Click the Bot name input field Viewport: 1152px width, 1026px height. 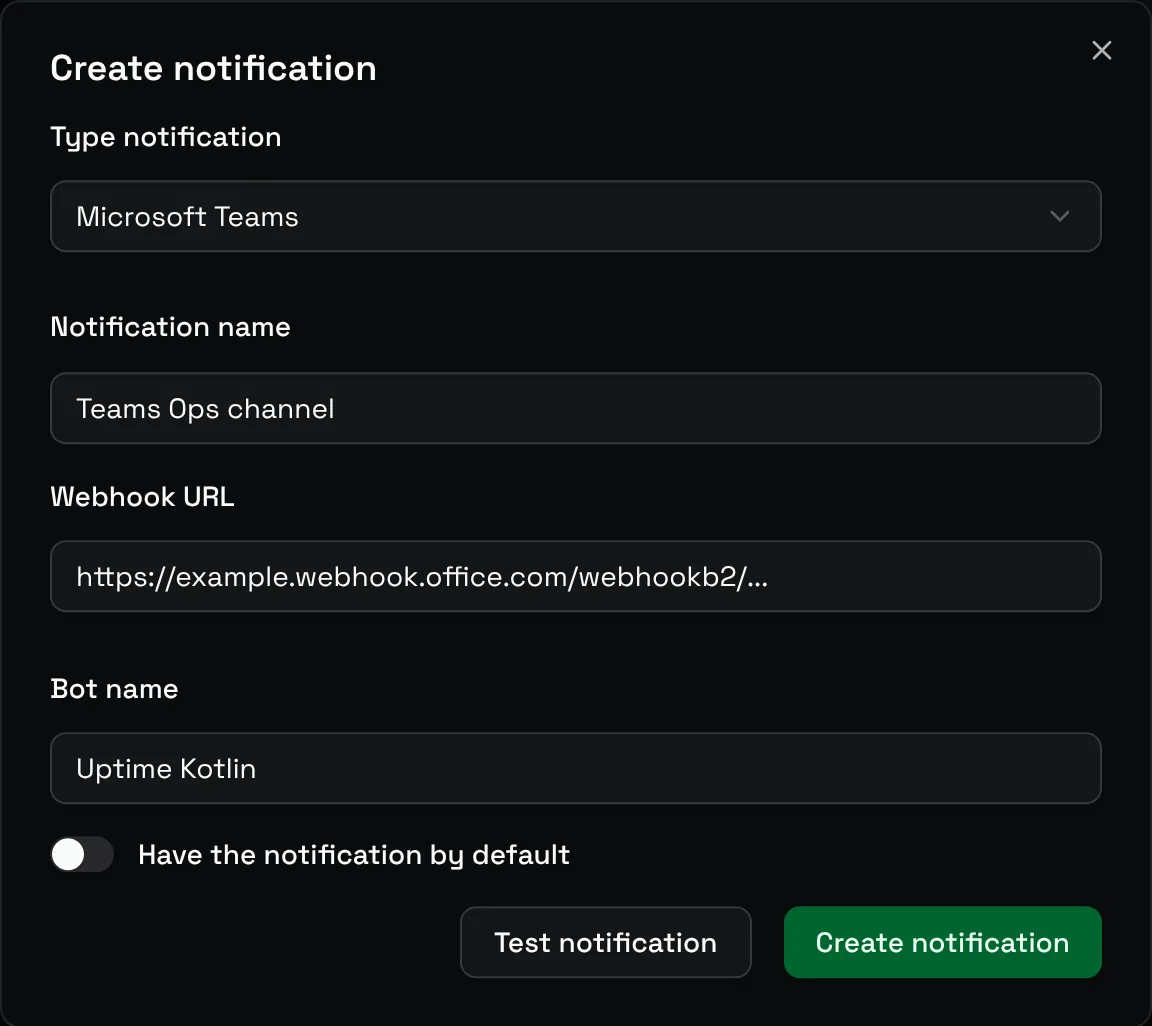[x=575, y=769]
